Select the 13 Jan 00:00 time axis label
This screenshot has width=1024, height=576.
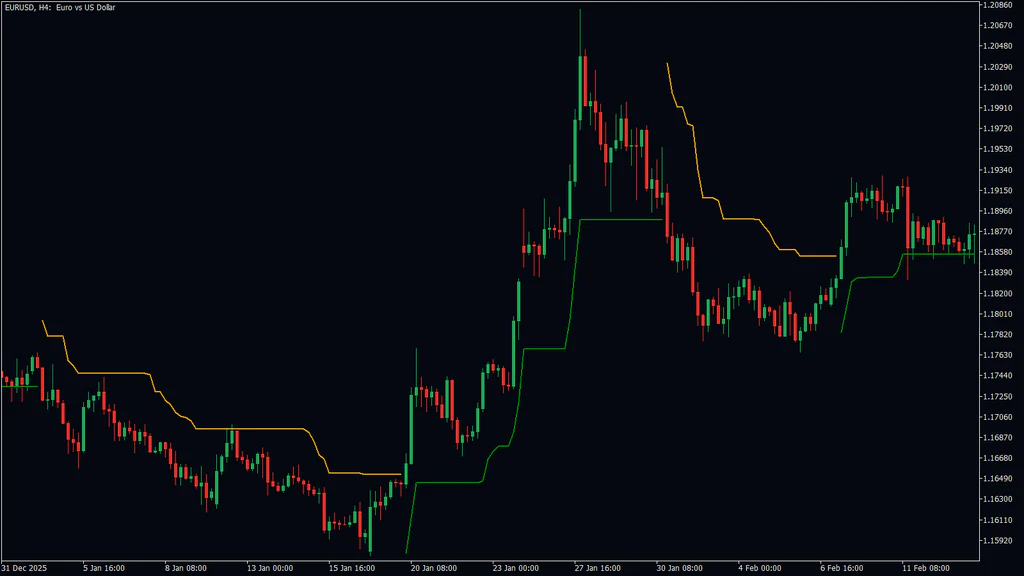click(270, 568)
